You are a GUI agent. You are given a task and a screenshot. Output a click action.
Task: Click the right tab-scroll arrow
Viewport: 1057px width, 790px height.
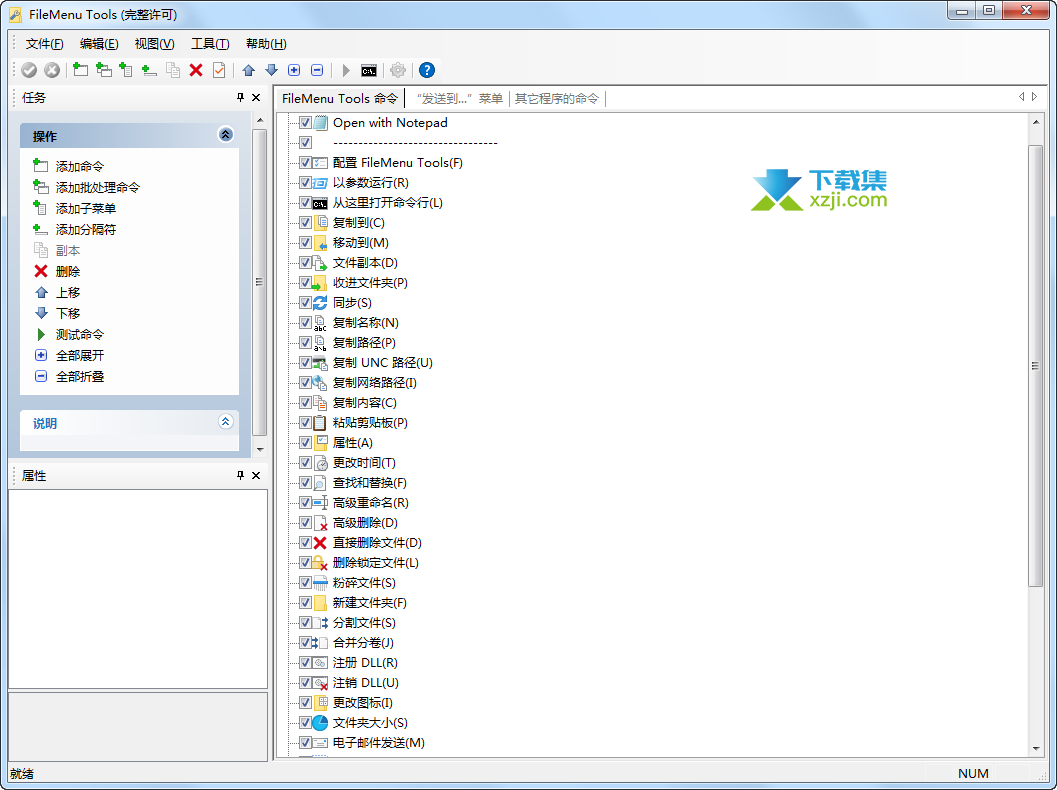(x=1035, y=97)
